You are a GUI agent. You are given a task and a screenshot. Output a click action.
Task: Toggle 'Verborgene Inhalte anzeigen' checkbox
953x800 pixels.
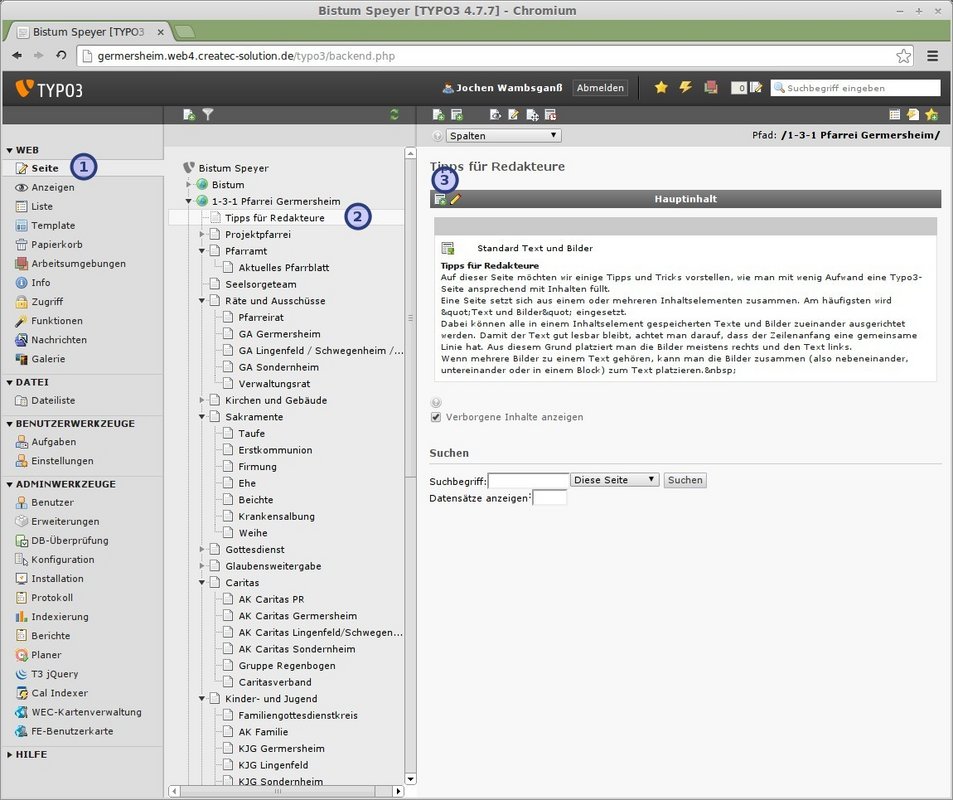tap(435, 417)
